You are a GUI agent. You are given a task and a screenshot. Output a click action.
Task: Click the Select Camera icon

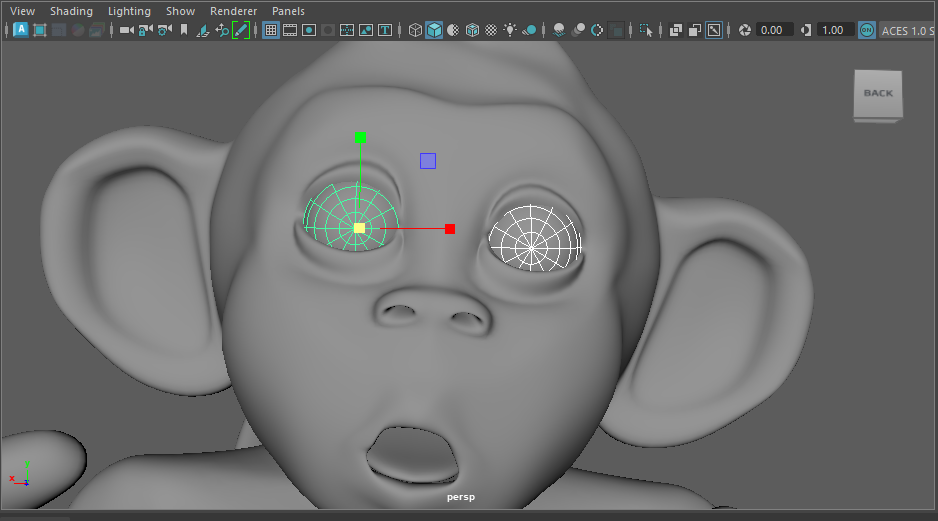pyautogui.click(x=126, y=30)
